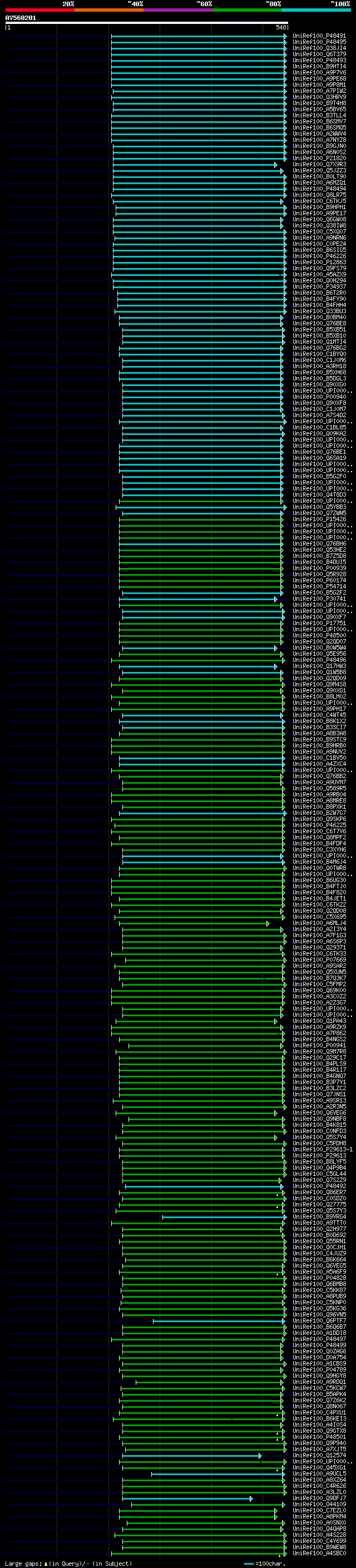This screenshot has width=356, height=1568.
Task: Select hit label UniRef100_Q7X9R3
Action: pos(319,164)
